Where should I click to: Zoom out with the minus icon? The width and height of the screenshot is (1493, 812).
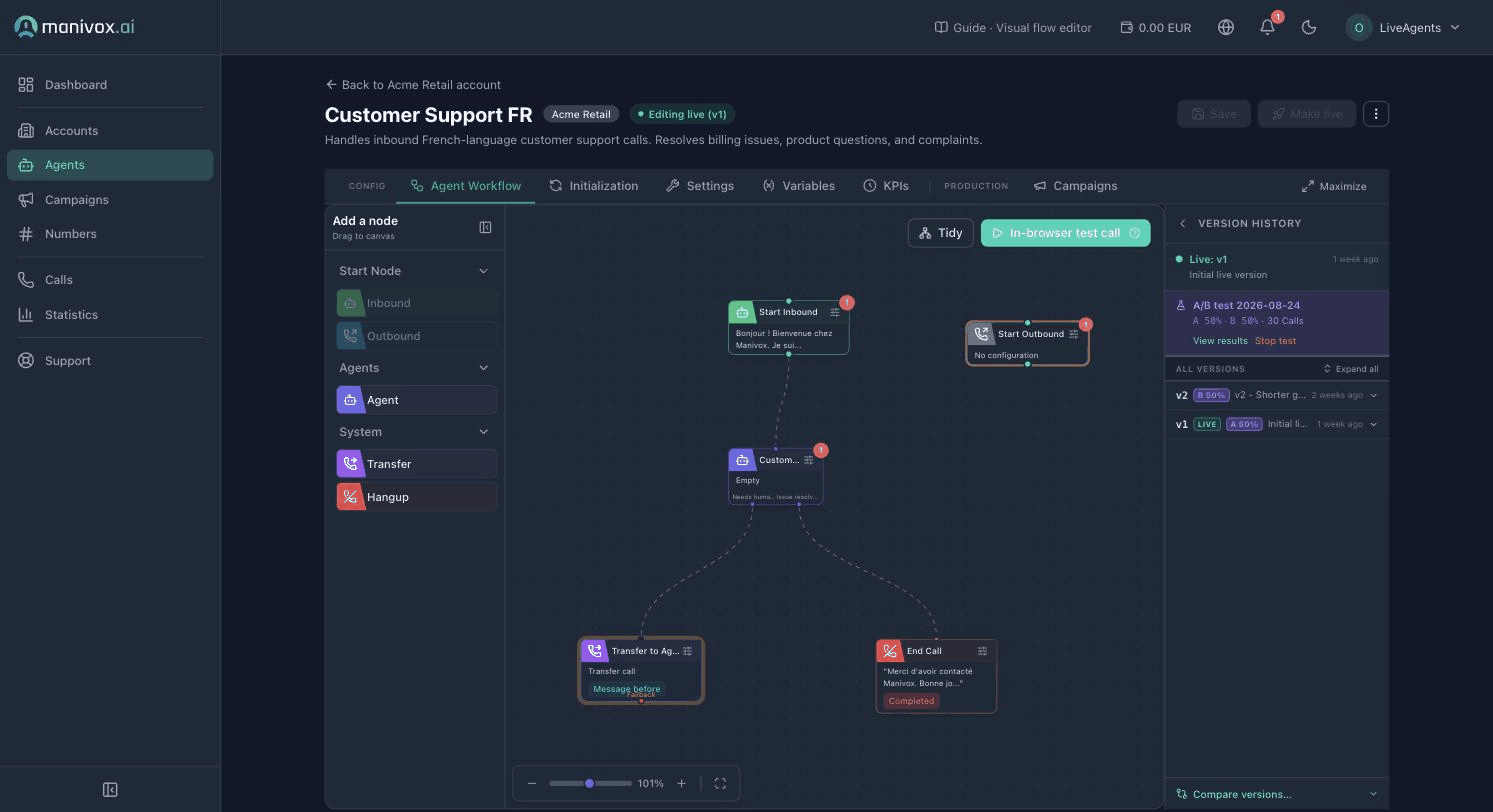532,783
